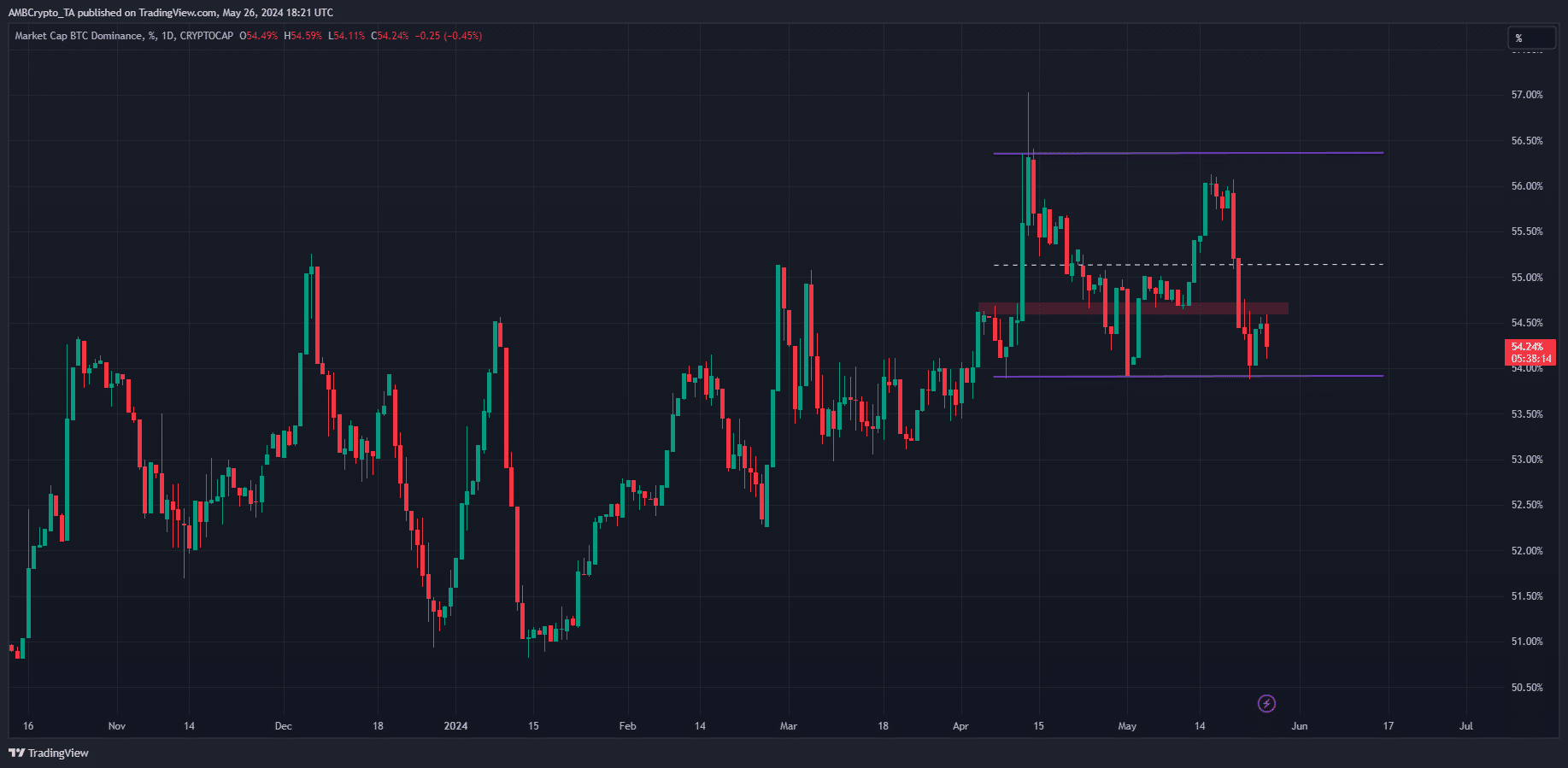Click the 'Jun' label on the time axis
The height and width of the screenshot is (768, 1568).
[1299, 726]
